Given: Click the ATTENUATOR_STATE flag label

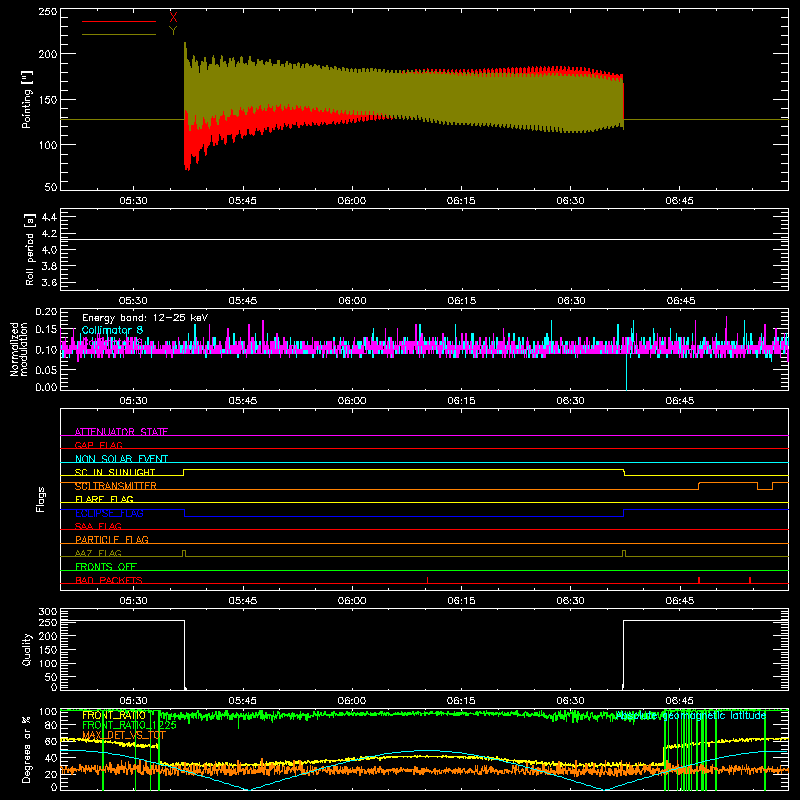Looking at the screenshot, I should pyautogui.click(x=121, y=432).
